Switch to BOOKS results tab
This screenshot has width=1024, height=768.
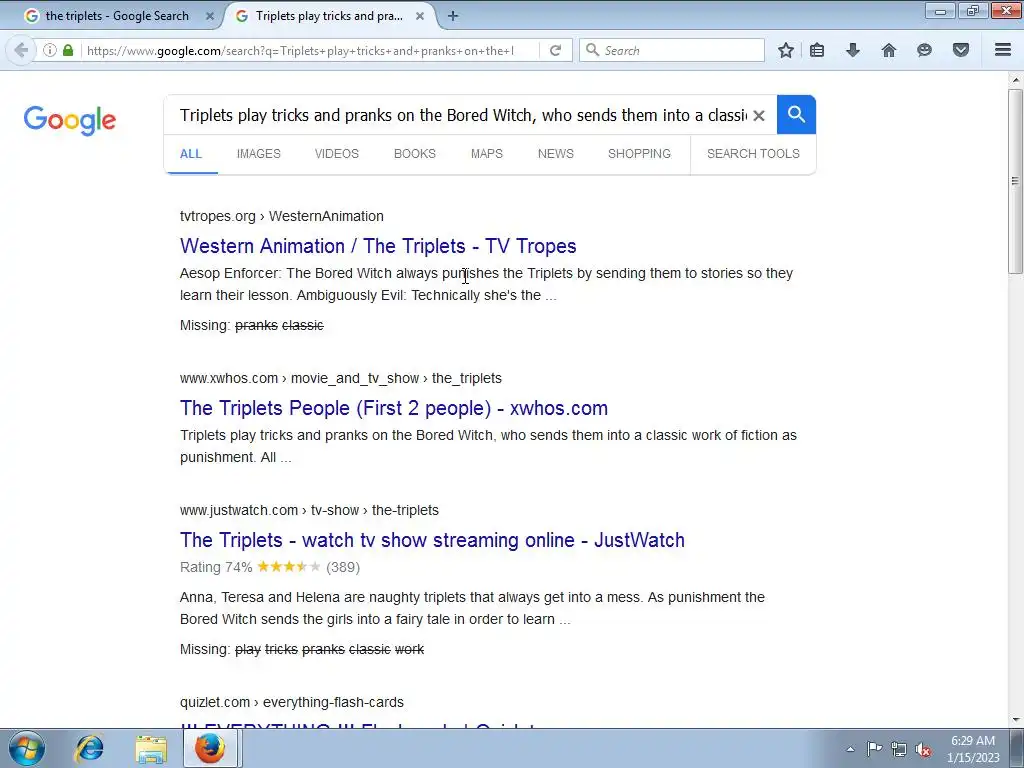pos(415,153)
